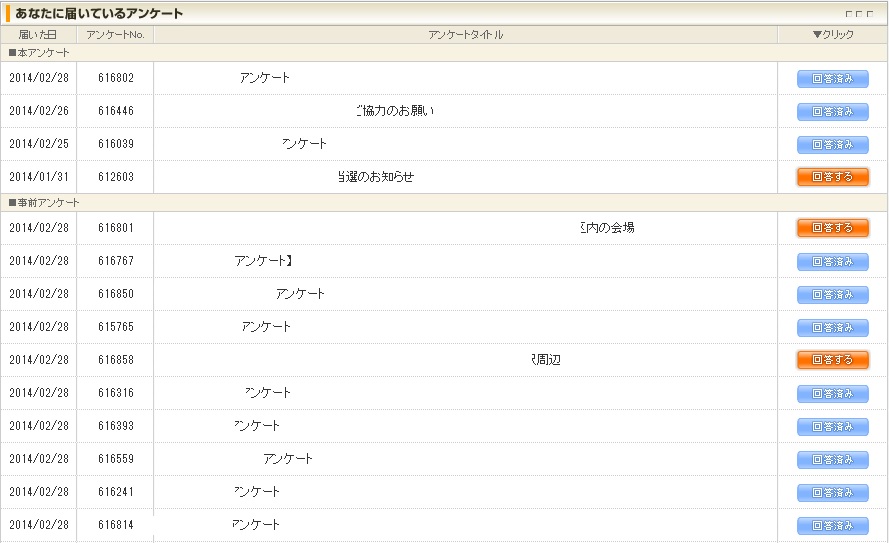
Task: Click survey number 616814
Action: click(x=116, y=524)
